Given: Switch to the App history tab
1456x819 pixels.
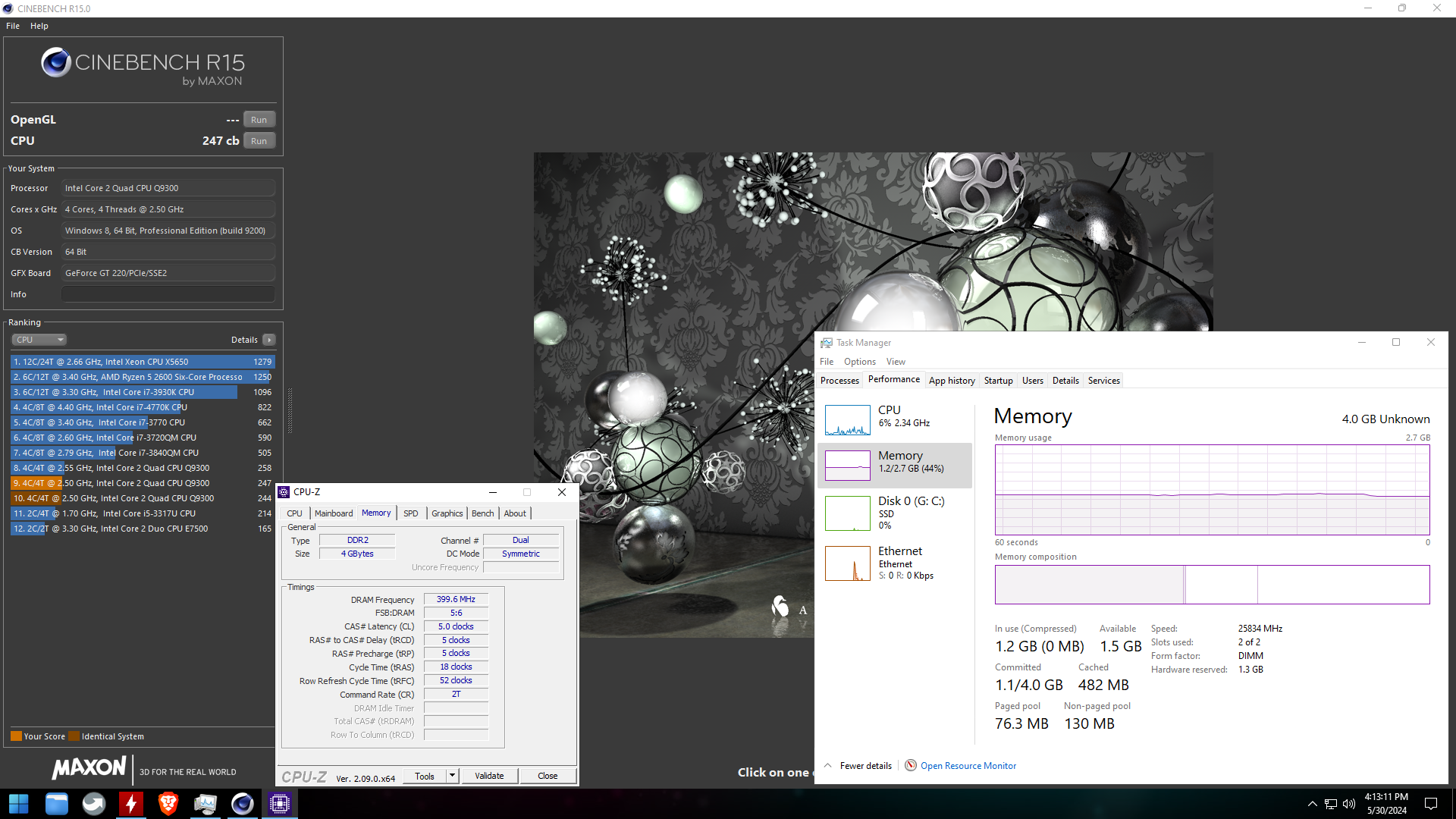Looking at the screenshot, I should (x=952, y=381).
